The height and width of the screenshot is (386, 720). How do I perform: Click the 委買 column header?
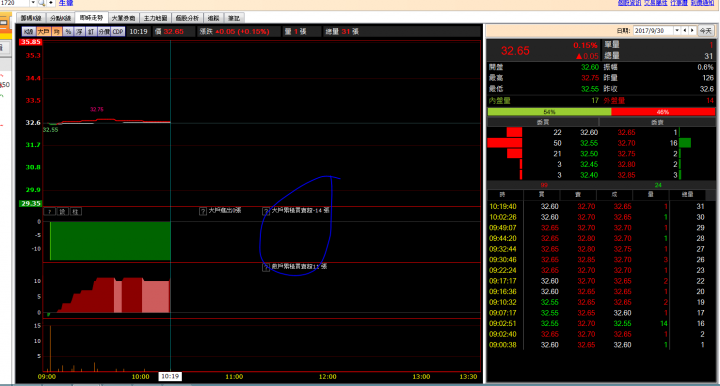pos(543,123)
